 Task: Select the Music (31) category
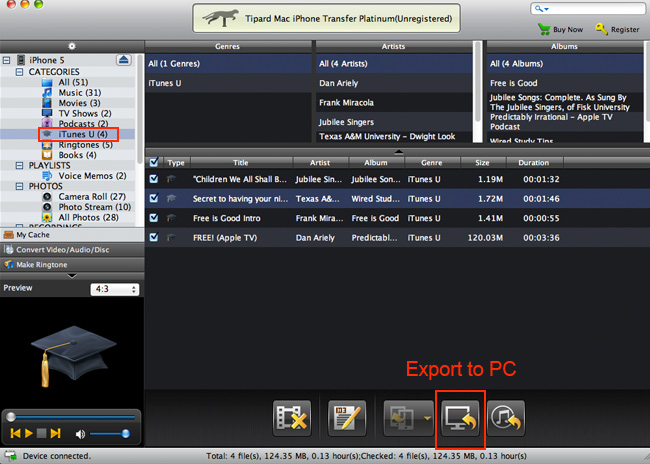click(80, 92)
